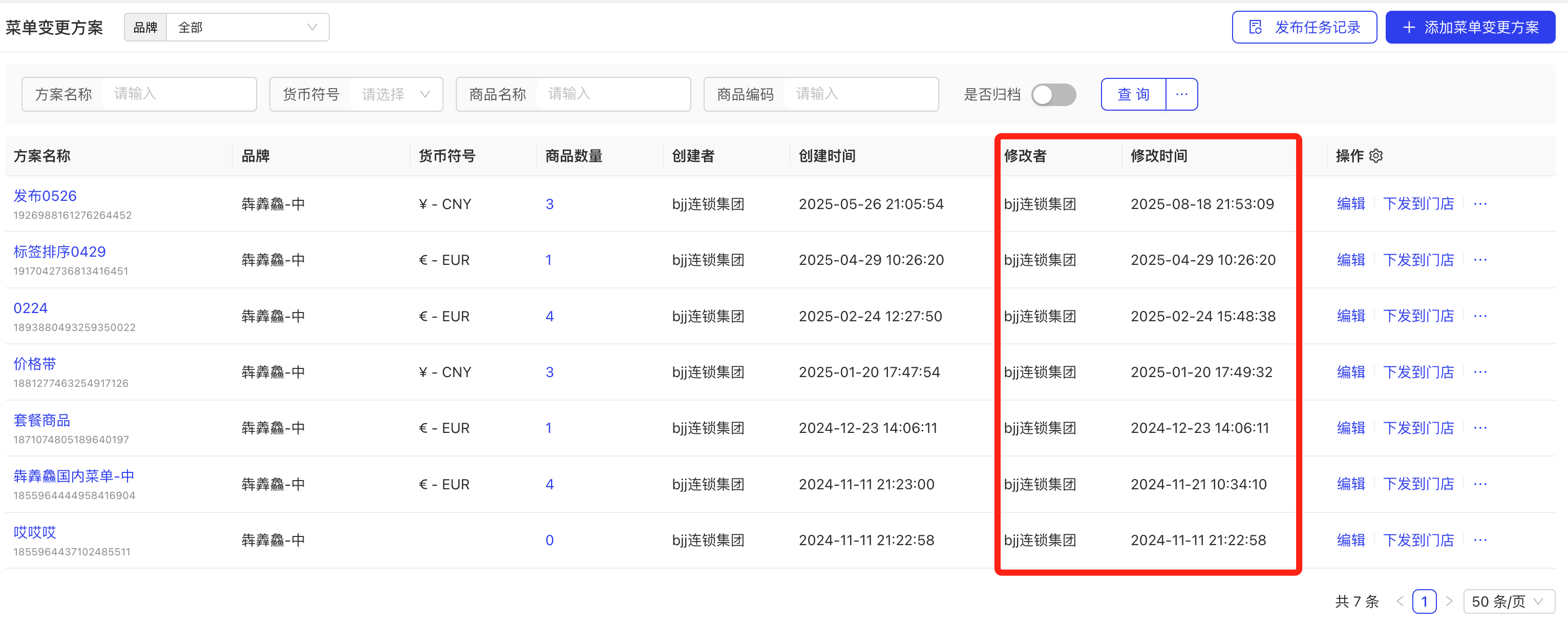
Task: Click 下发到门店 for 犇羴鱻国内菜单-中 row
Action: pyautogui.click(x=1417, y=484)
